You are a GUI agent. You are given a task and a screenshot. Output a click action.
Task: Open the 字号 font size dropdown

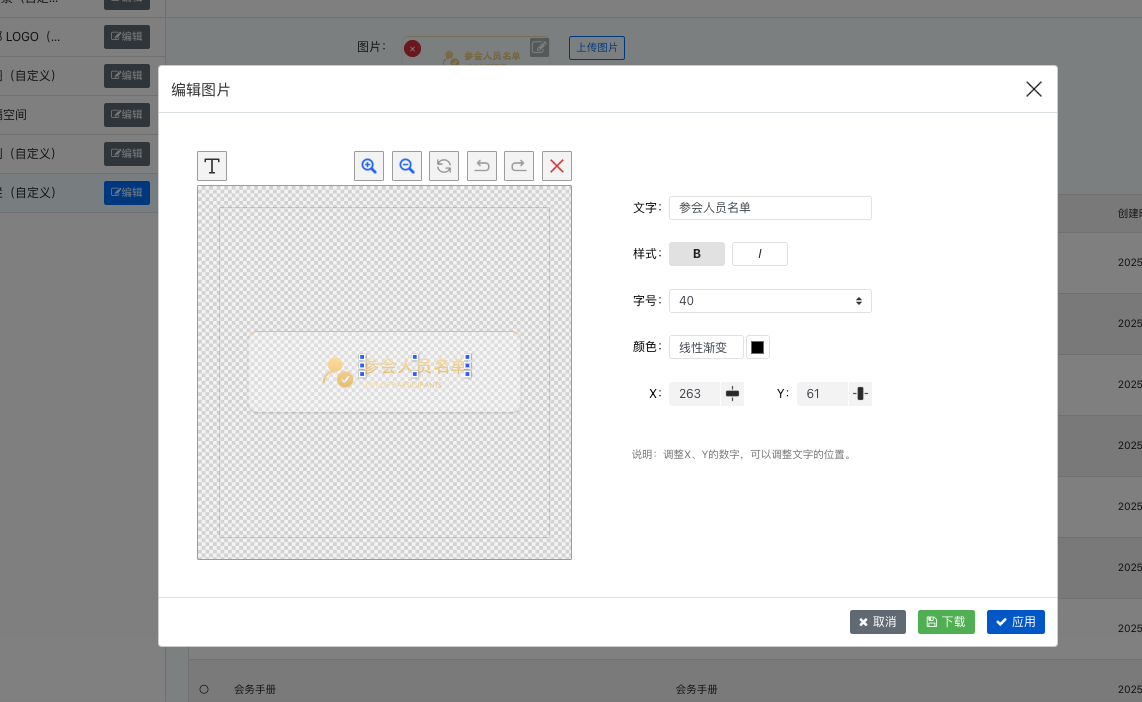point(770,301)
